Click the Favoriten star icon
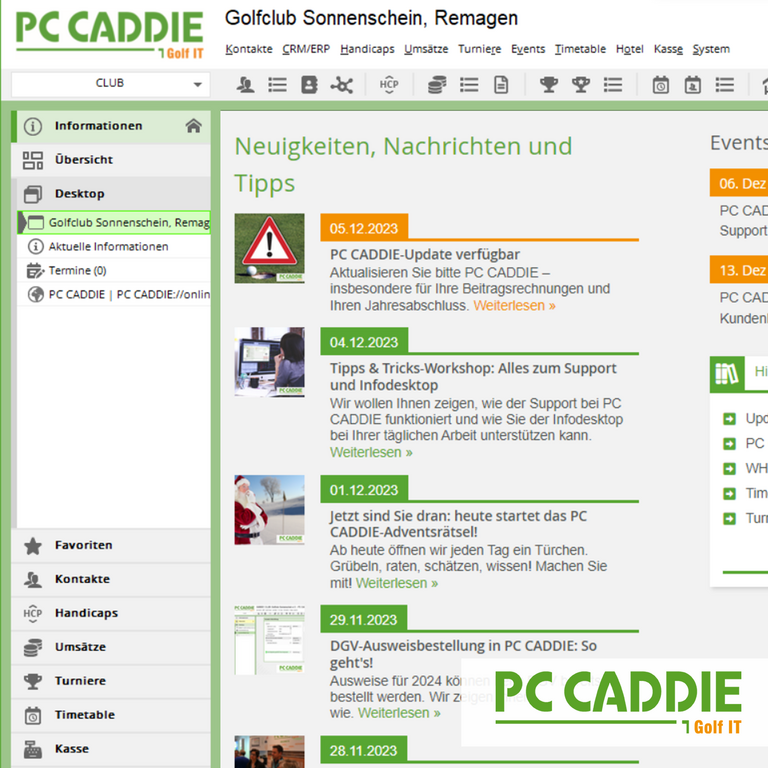The image size is (768, 768). pos(33,546)
